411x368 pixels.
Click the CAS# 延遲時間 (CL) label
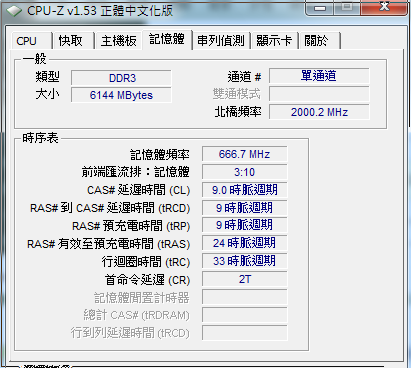(138, 190)
